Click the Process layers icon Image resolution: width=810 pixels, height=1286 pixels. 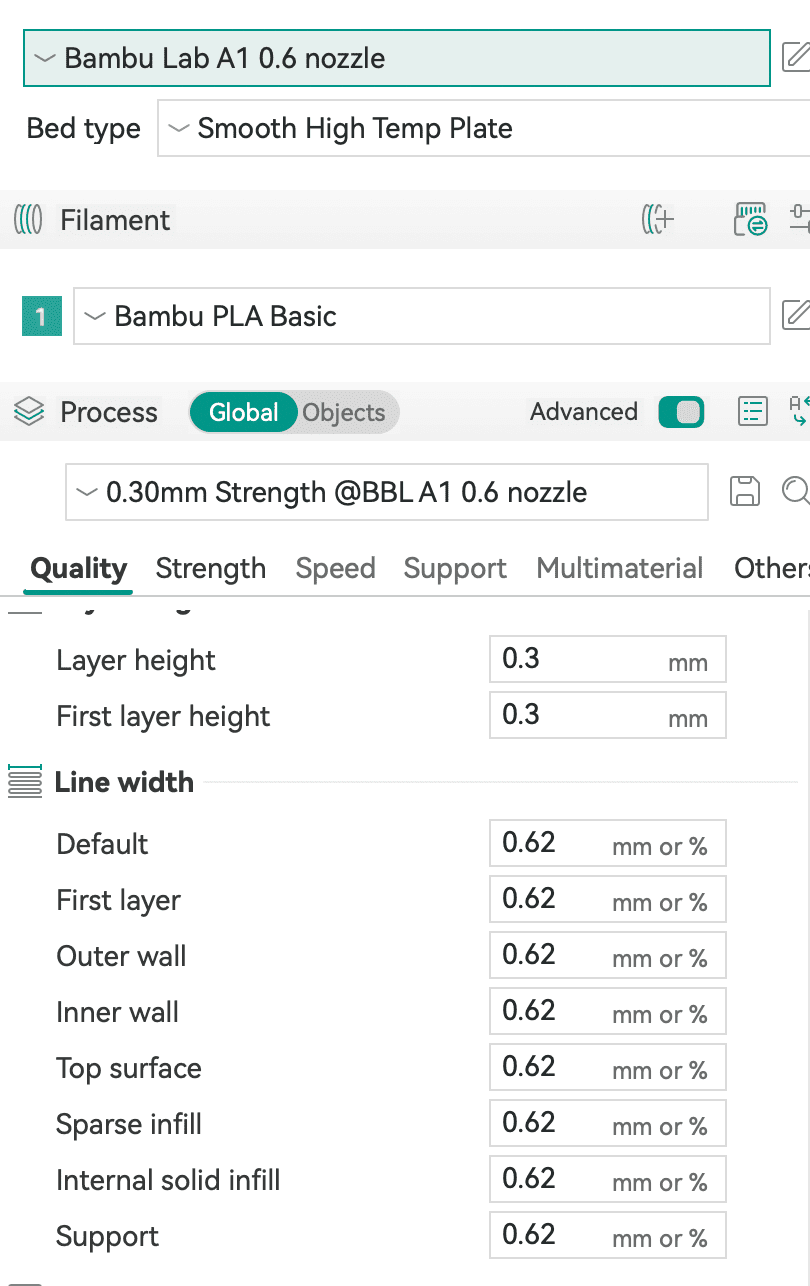(30, 412)
